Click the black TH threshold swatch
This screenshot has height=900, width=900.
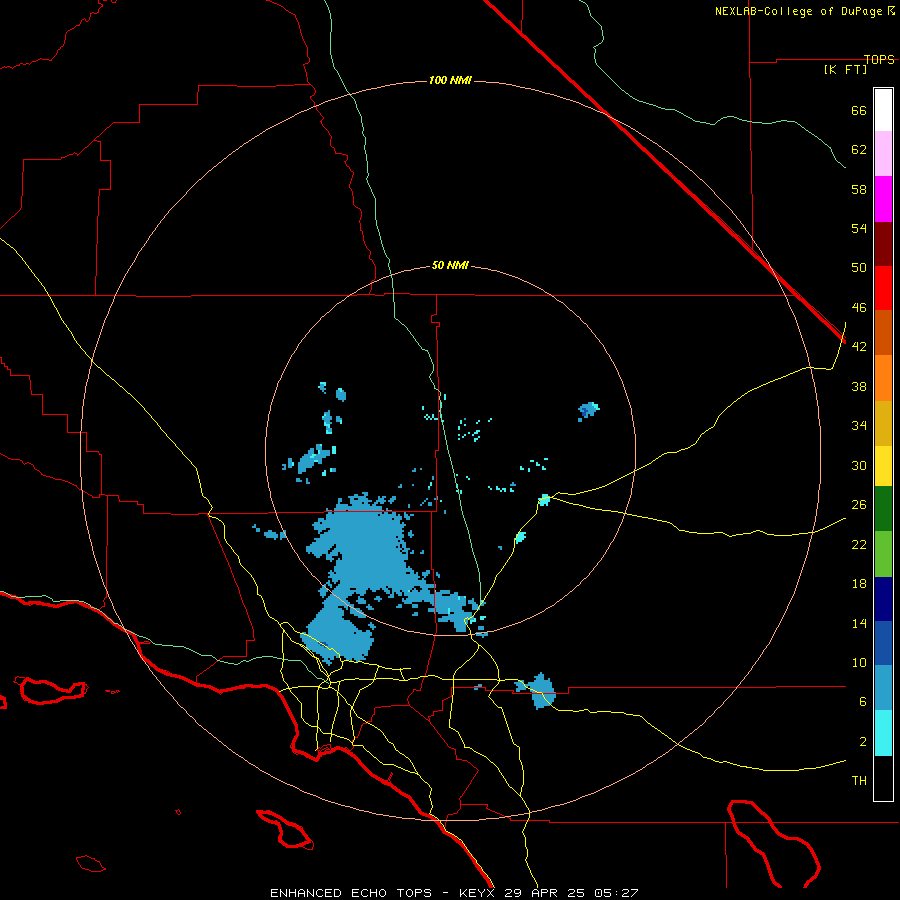click(883, 778)
